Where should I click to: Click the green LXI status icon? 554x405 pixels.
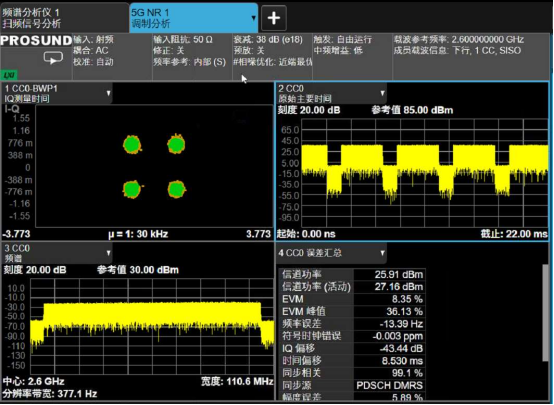click(x=9, y=75)
